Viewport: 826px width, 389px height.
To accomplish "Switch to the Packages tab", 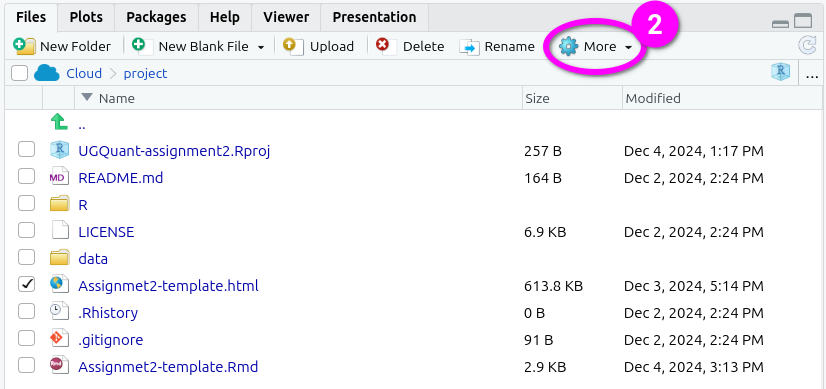I will 156,17.
